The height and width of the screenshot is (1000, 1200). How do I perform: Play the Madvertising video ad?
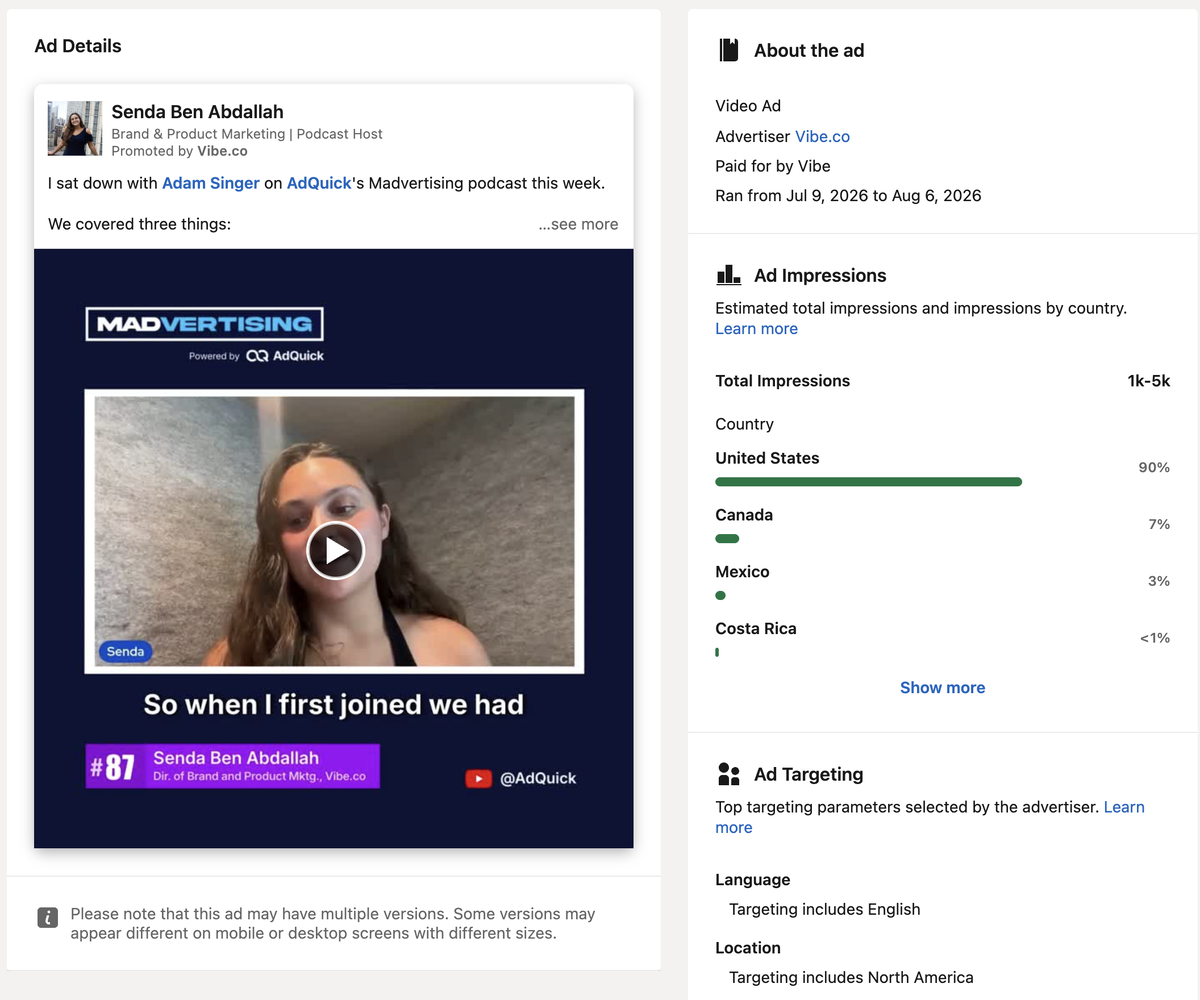coord(335,550)
